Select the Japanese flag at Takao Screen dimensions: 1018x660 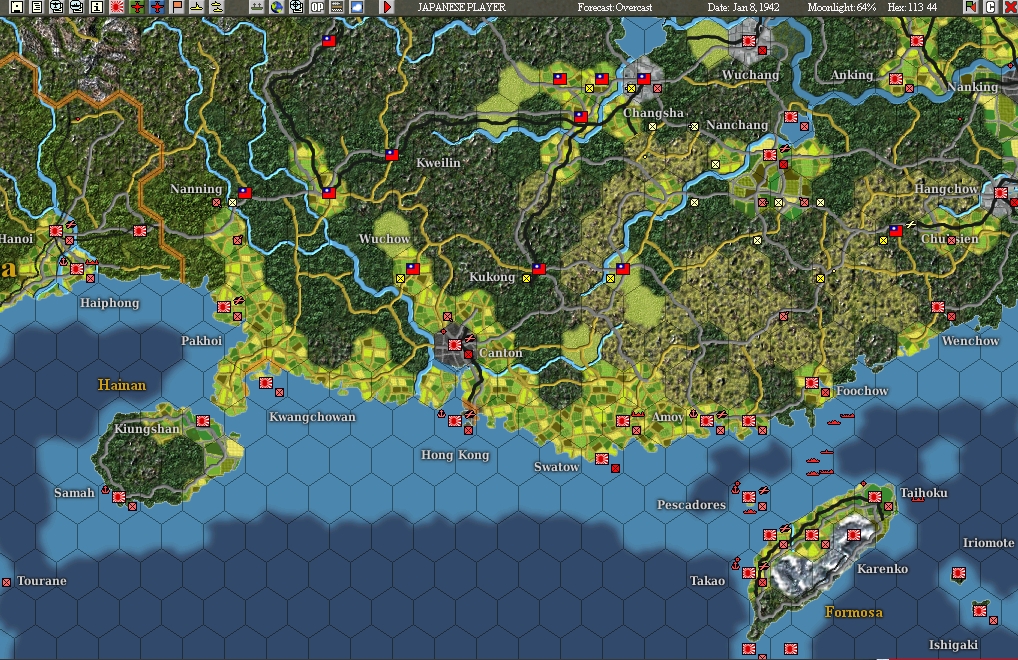point(749,573)
